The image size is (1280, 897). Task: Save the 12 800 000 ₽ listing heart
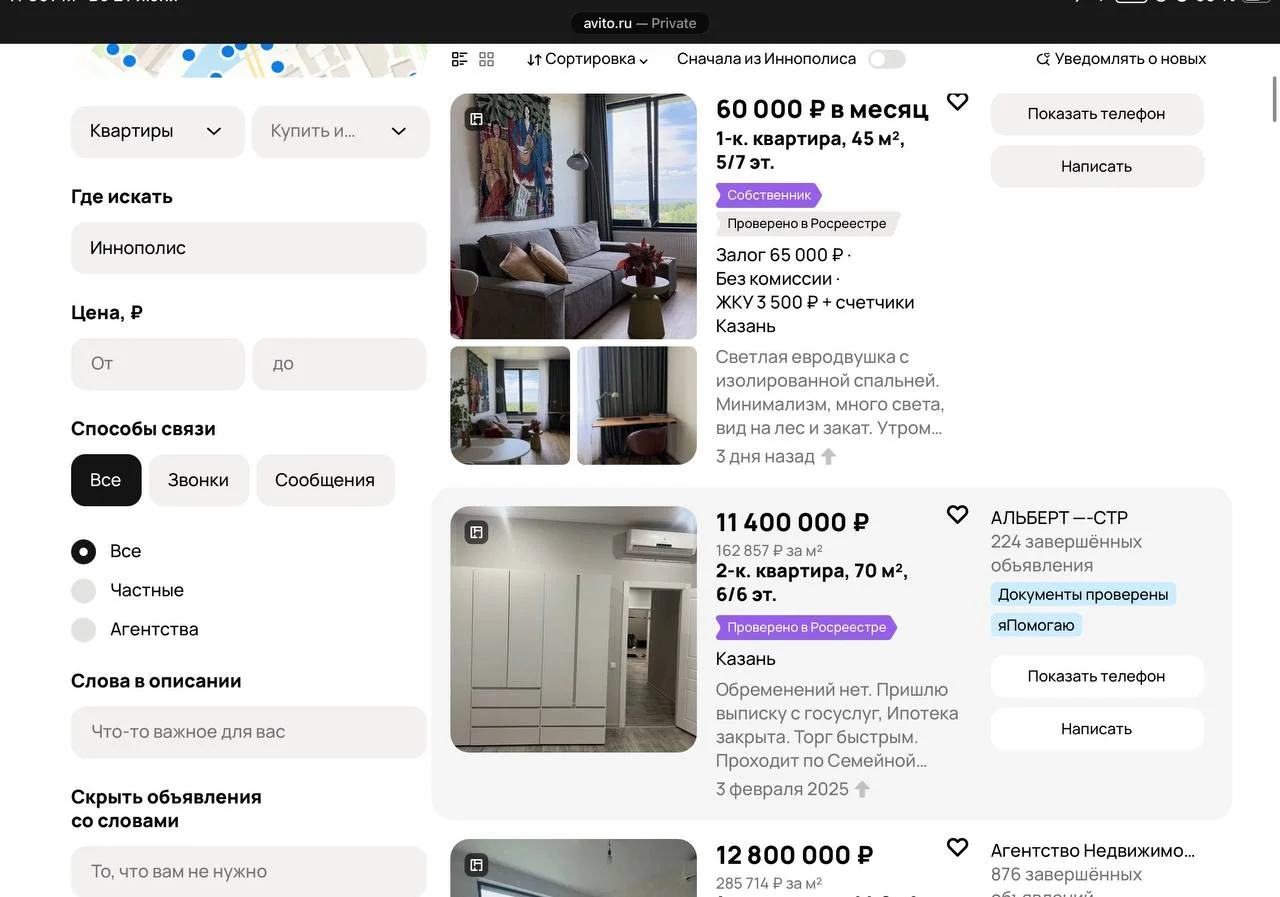pyautogui.click(x=957, y=848)
